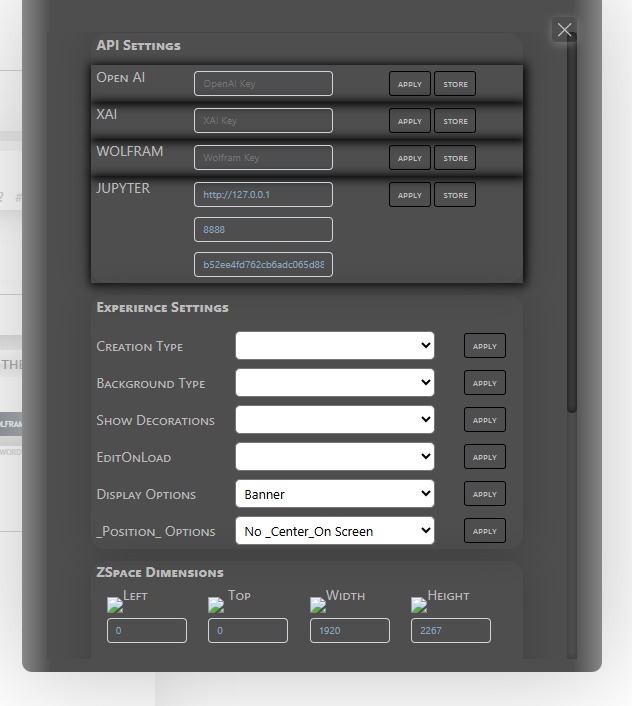Open the Background Type dropdown

coord(334,383)
